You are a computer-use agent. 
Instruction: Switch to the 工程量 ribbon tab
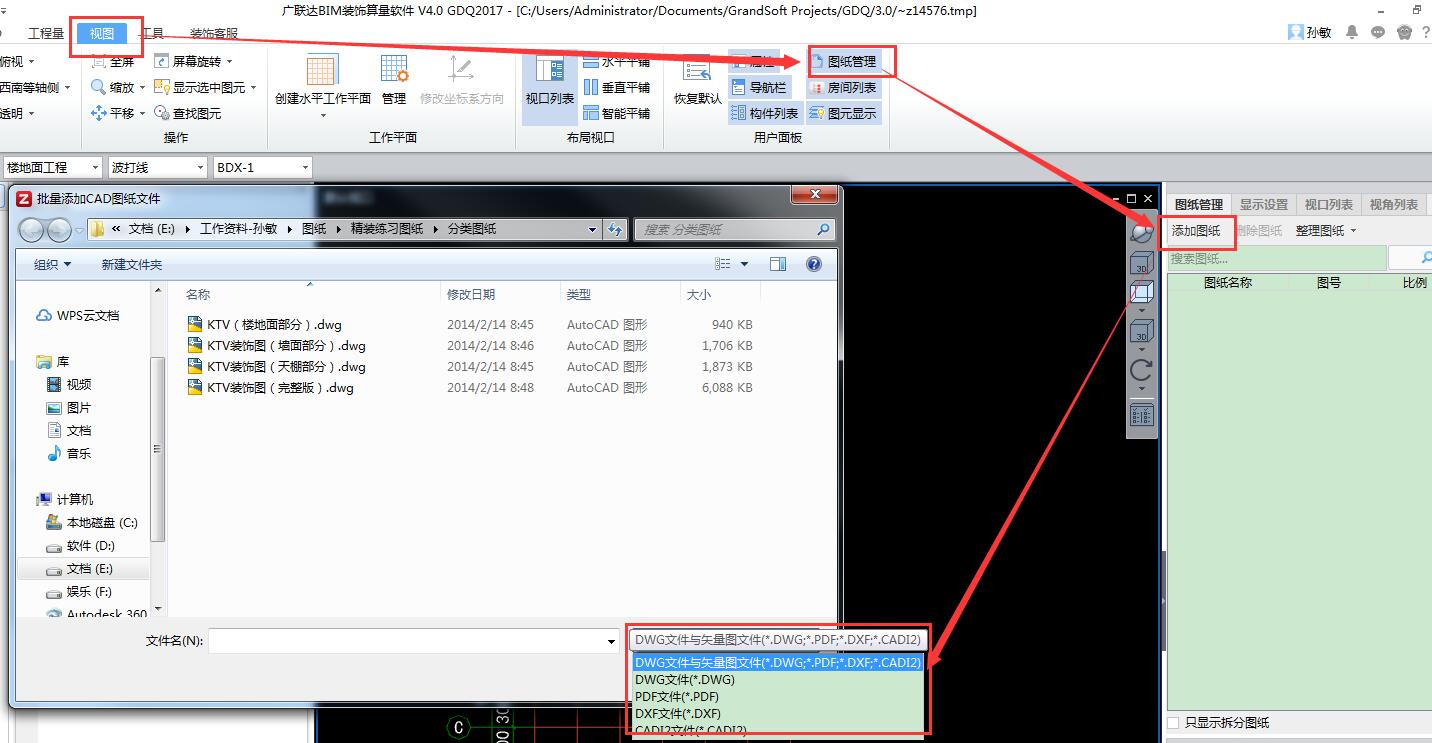click(46, 33)
